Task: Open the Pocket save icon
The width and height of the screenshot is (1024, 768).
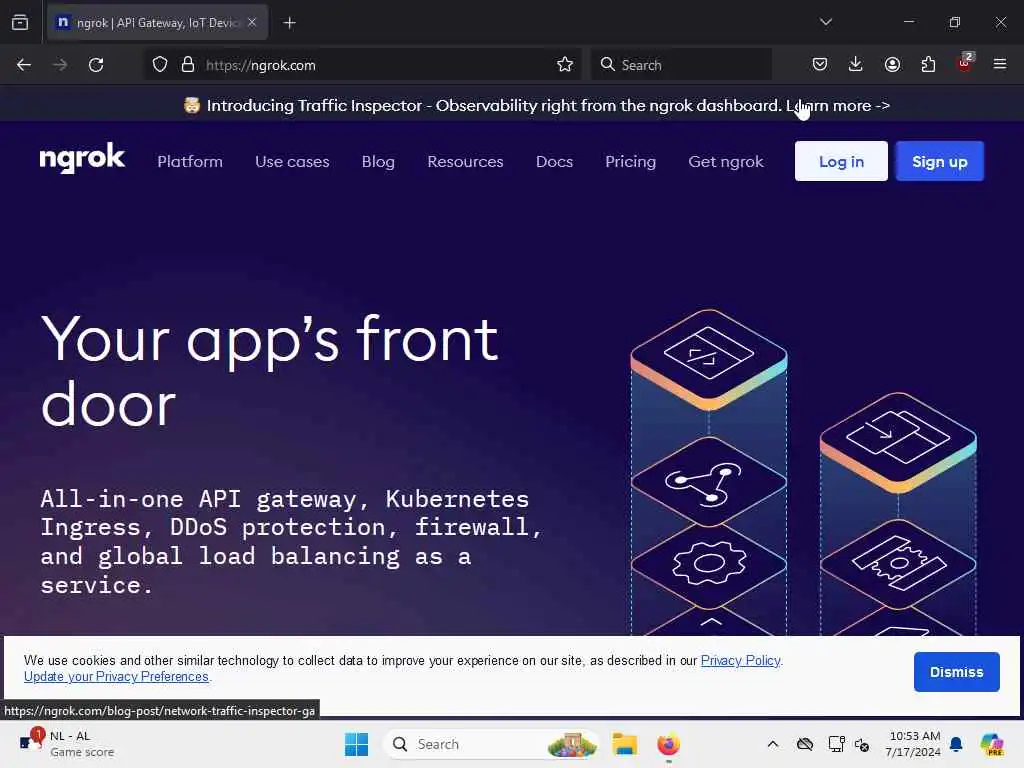Action: point(820,65)
